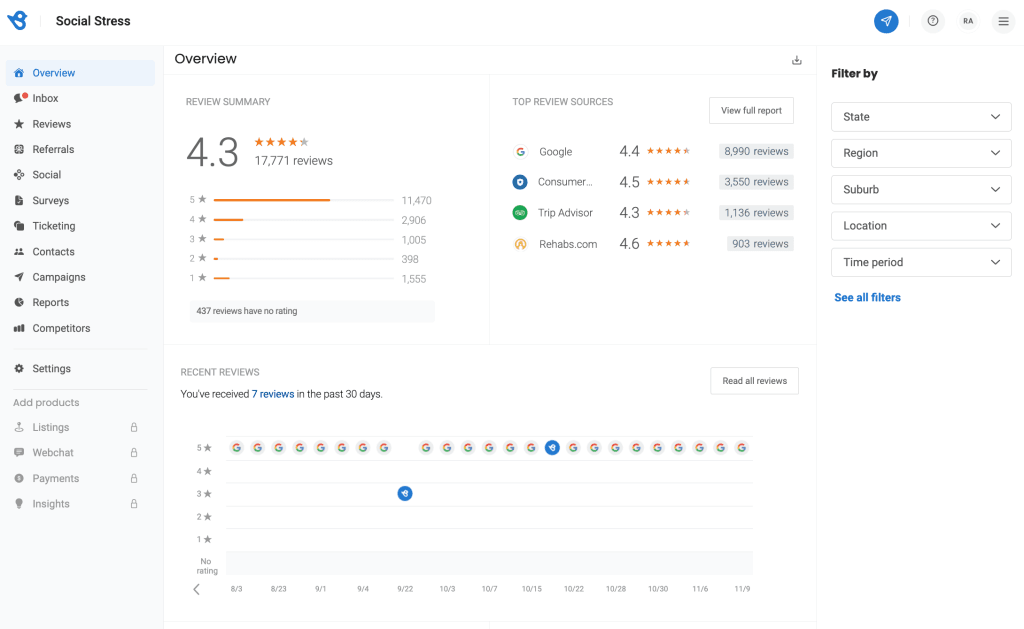Select Referrals in the sidebar
Image resolution: width=1024 pixels, height=629 pixels.
55,149
